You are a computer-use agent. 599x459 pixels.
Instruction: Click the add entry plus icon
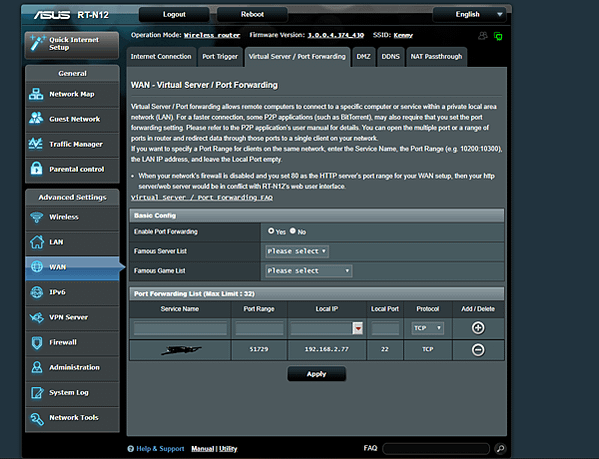coord(478,328)
